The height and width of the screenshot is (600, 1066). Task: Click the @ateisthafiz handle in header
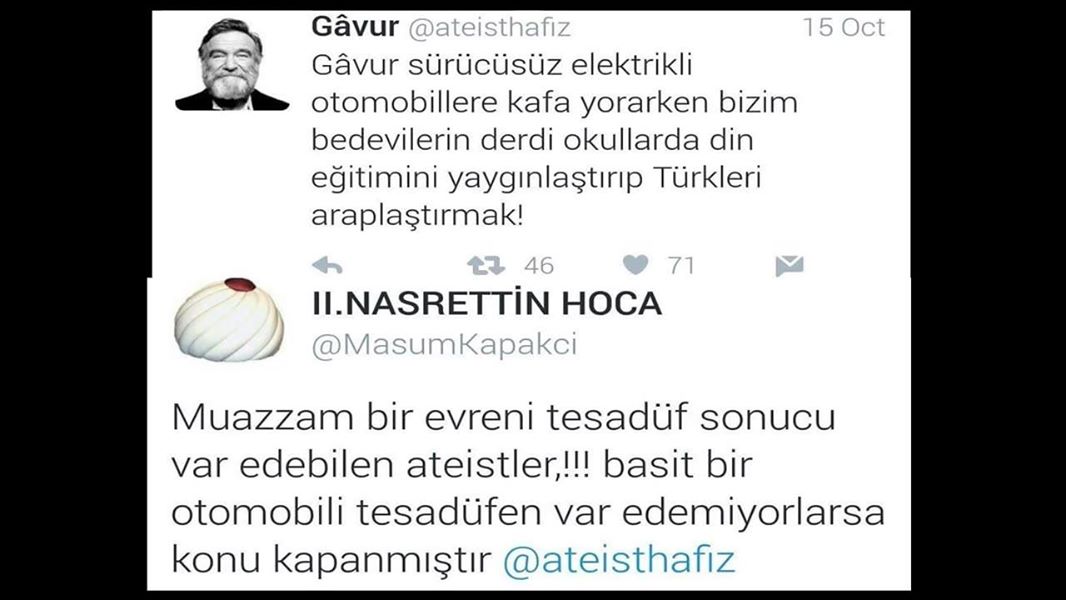(x=489, y=28)
